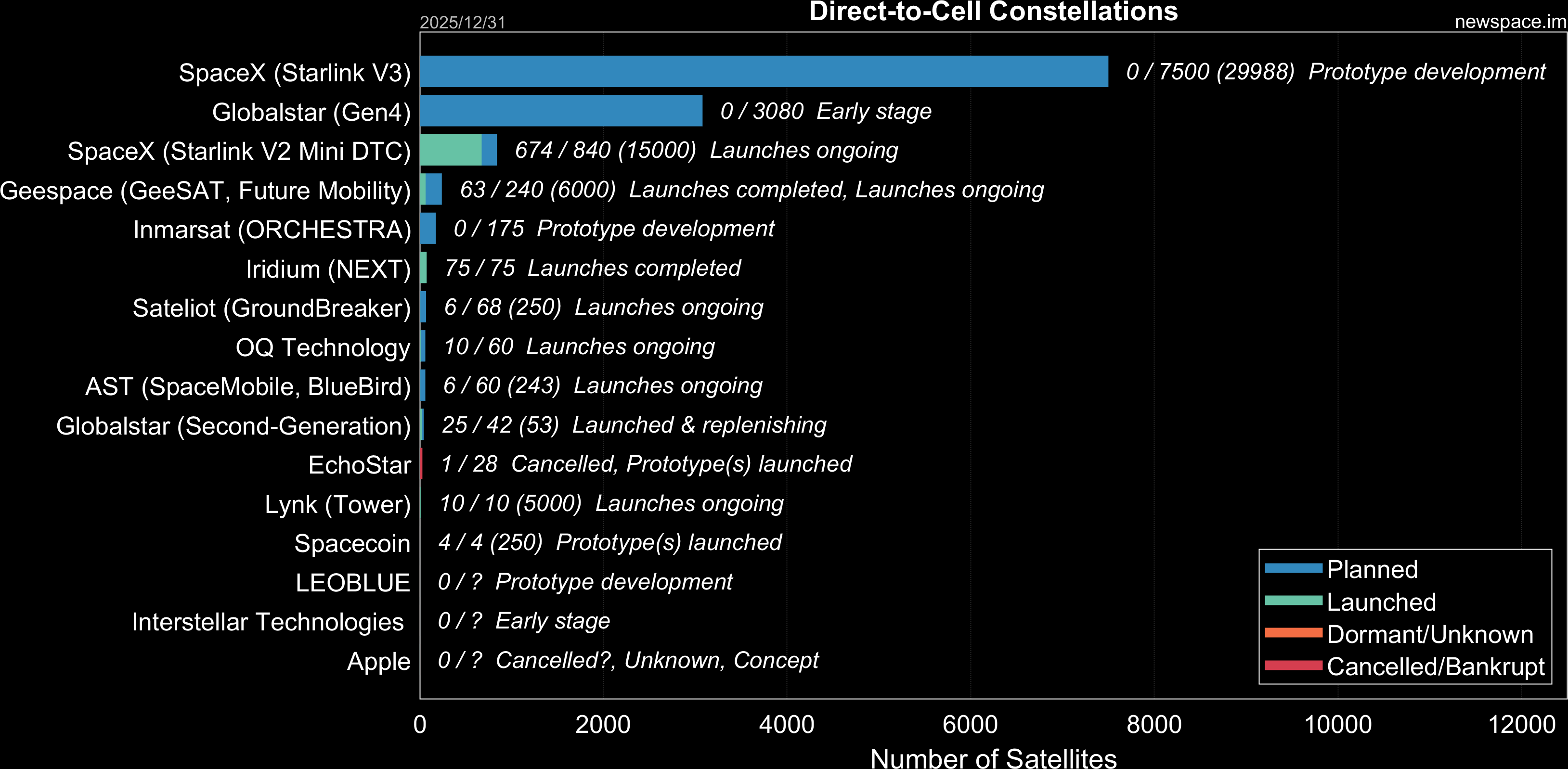This screenshot has width=1568, height=769.
Task: Click the 6000 x-axis tick label
Action: click(970, 725)
